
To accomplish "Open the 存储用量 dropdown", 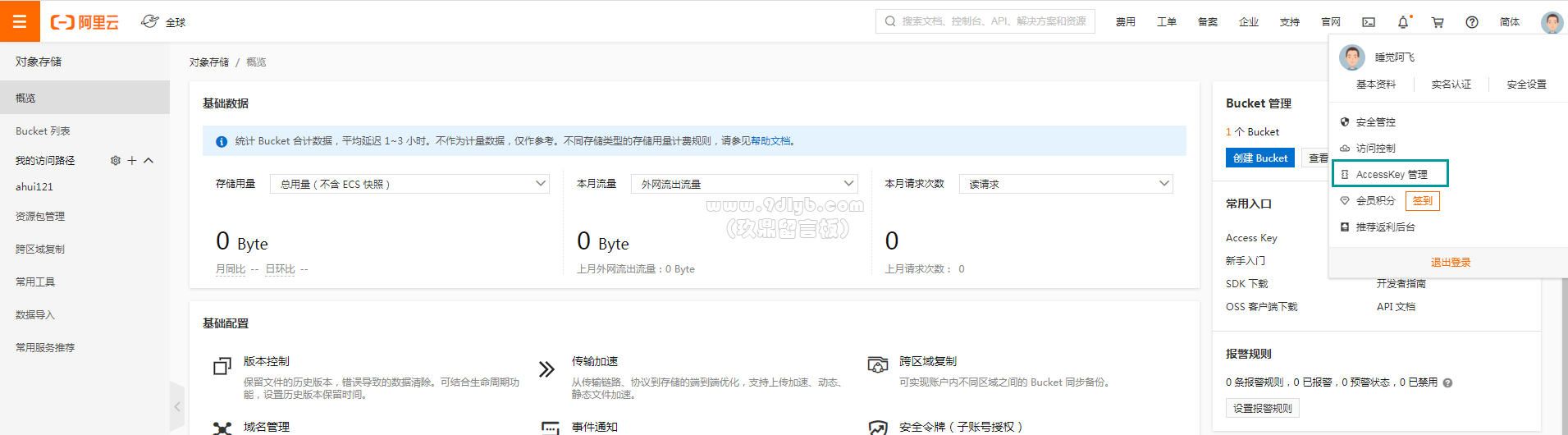I will pyautogui.click(x=409, y=184).
